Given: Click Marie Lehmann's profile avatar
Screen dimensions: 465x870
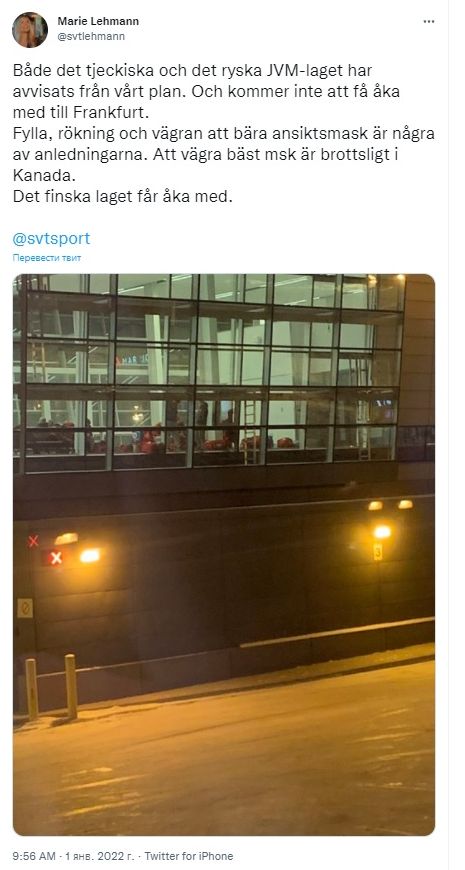Looking at the screenshot, I should click(30, 29).
